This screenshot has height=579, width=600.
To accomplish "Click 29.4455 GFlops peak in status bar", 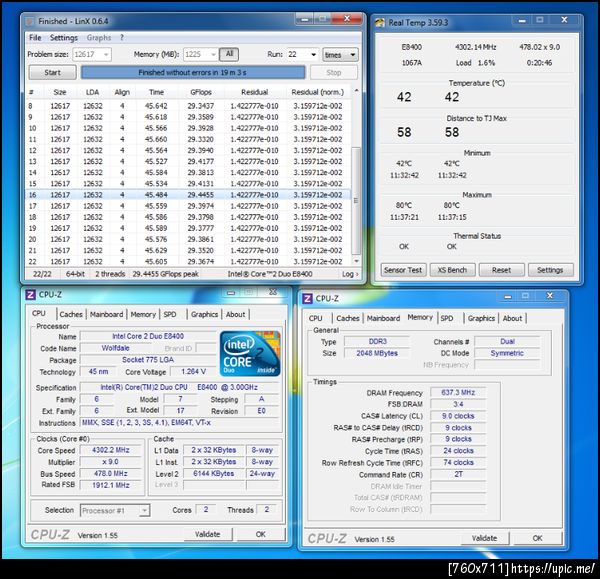I will (x=165, y=274).
